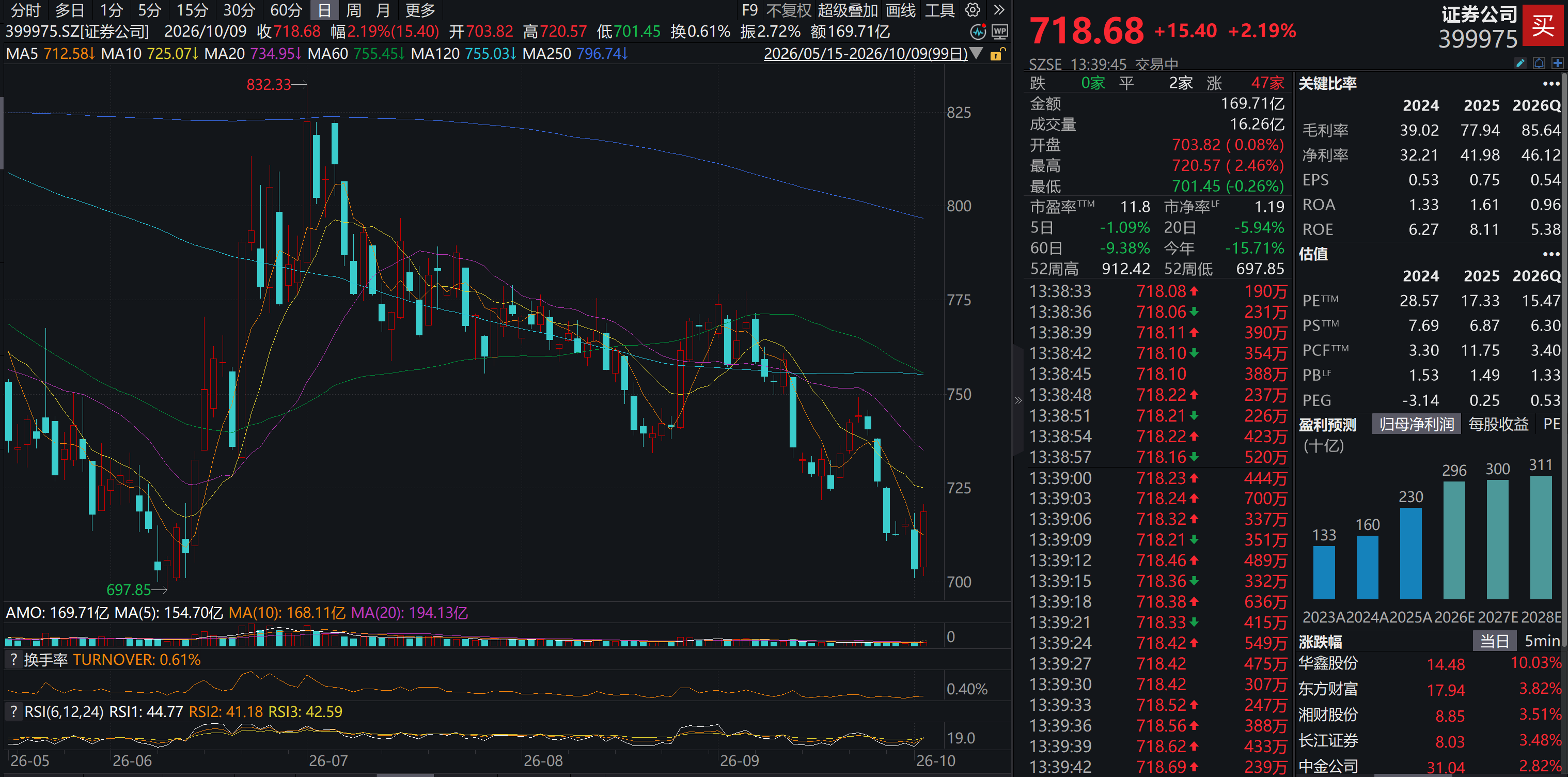Click the turnover indicator help question mark
The height and width of the screenshot is (777, 1568).
pos(13,660)
